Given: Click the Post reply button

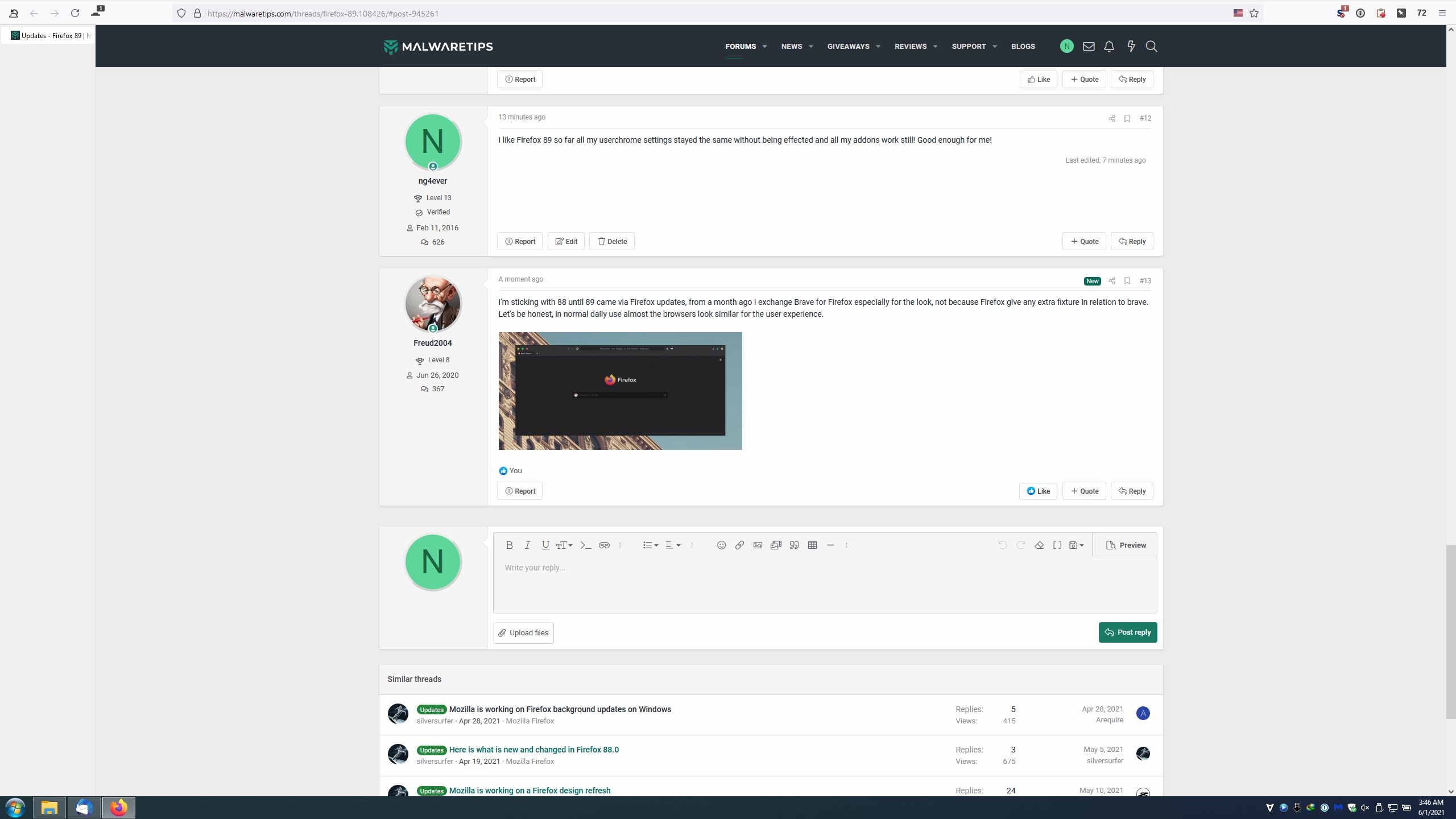Looking at the screenshot, I should tap(1127, 632).
